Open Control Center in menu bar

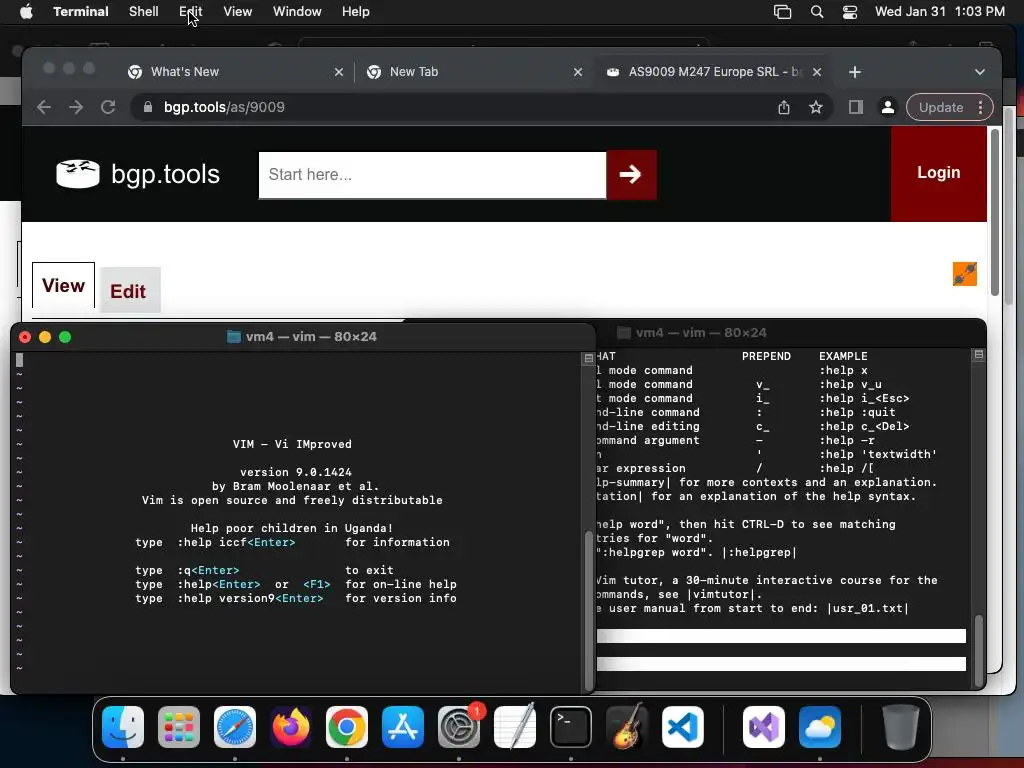click(850, 12)
